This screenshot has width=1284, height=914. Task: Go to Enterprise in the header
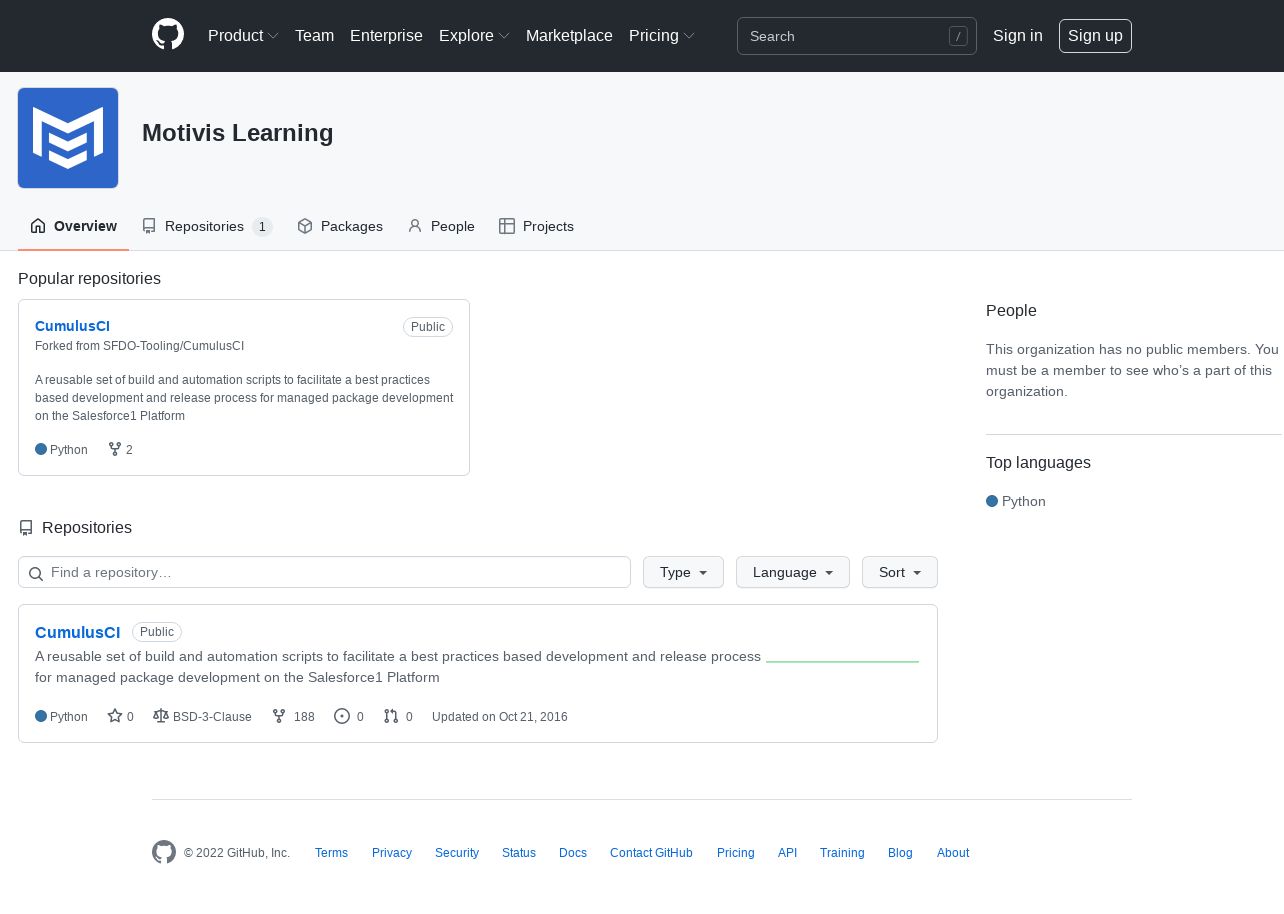[x=386, y=36]
